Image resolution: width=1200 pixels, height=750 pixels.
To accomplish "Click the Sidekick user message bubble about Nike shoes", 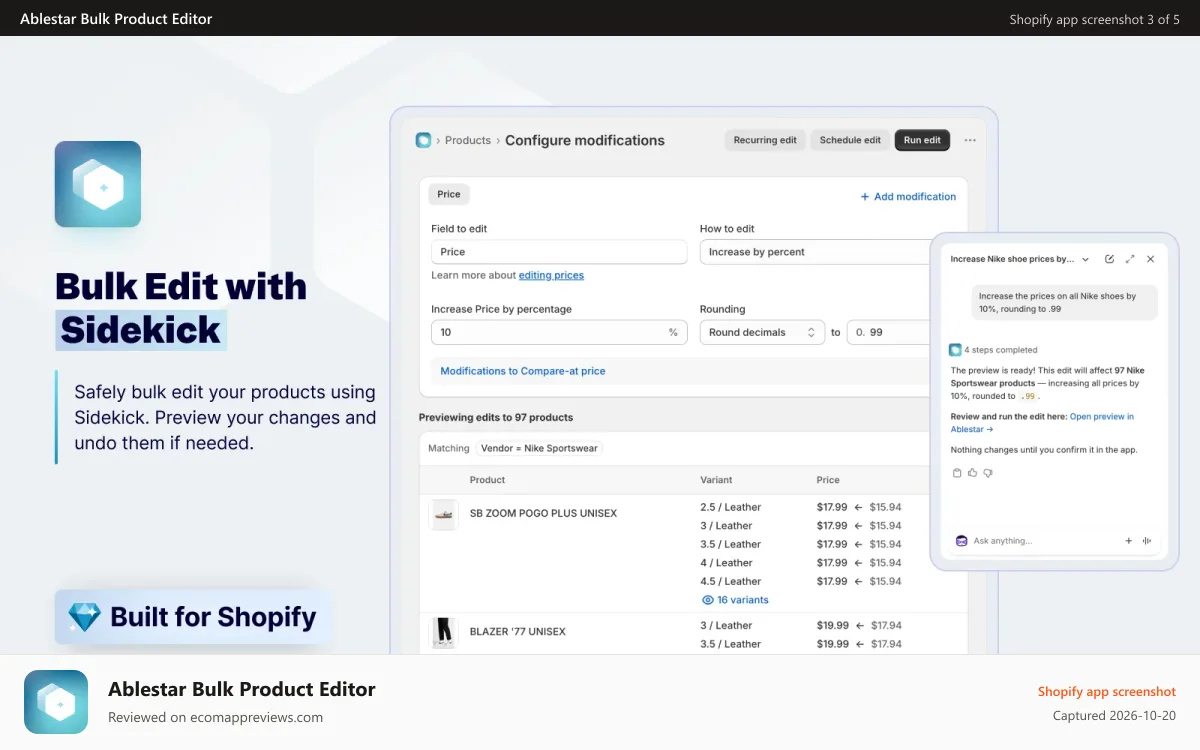I will (x=1064, y=302).
